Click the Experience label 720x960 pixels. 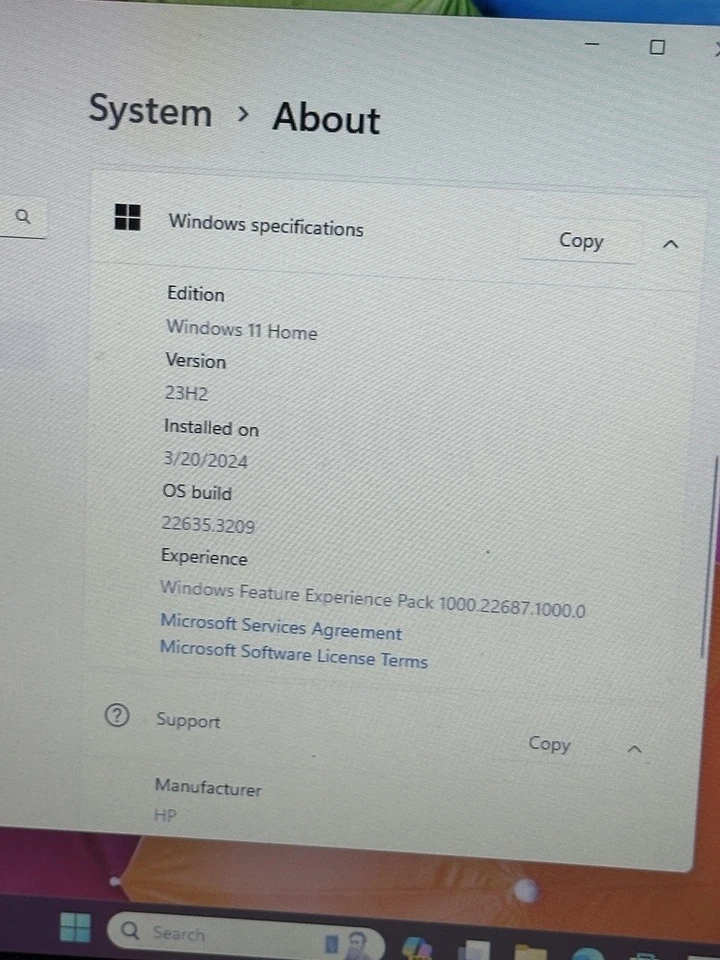[204, 557]
